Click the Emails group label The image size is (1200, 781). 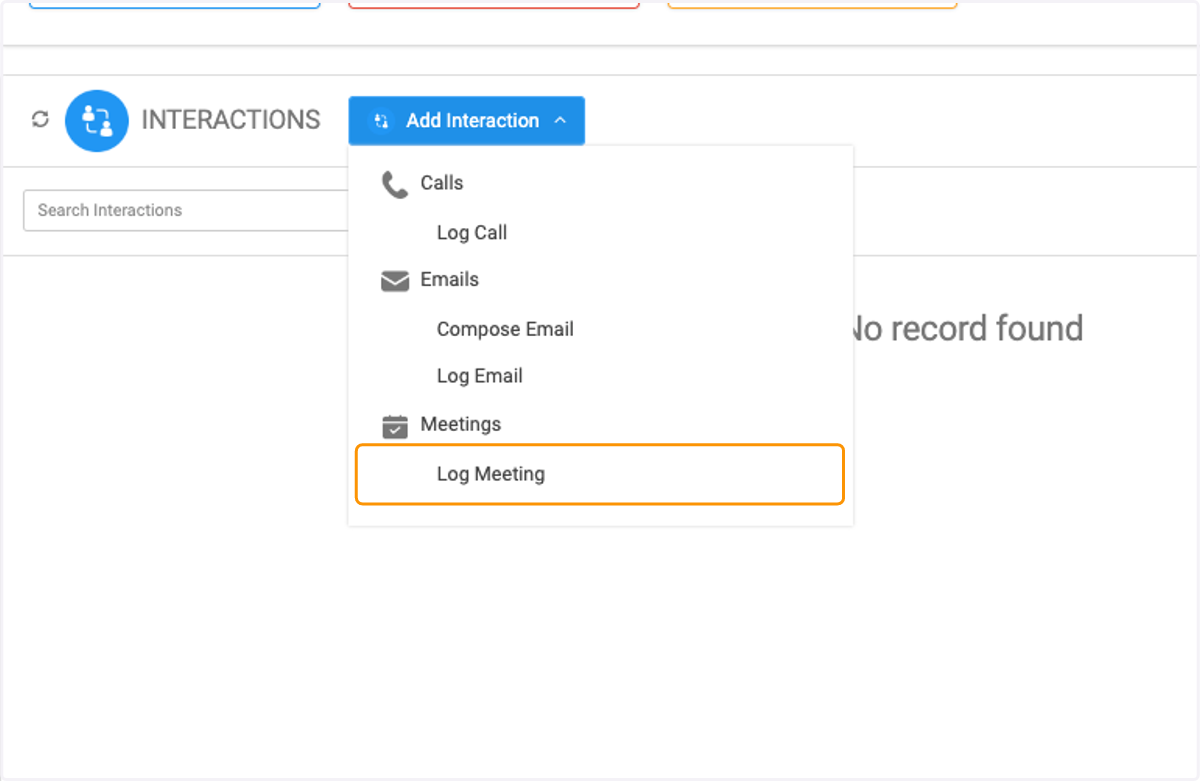click(x=449, y=280)
